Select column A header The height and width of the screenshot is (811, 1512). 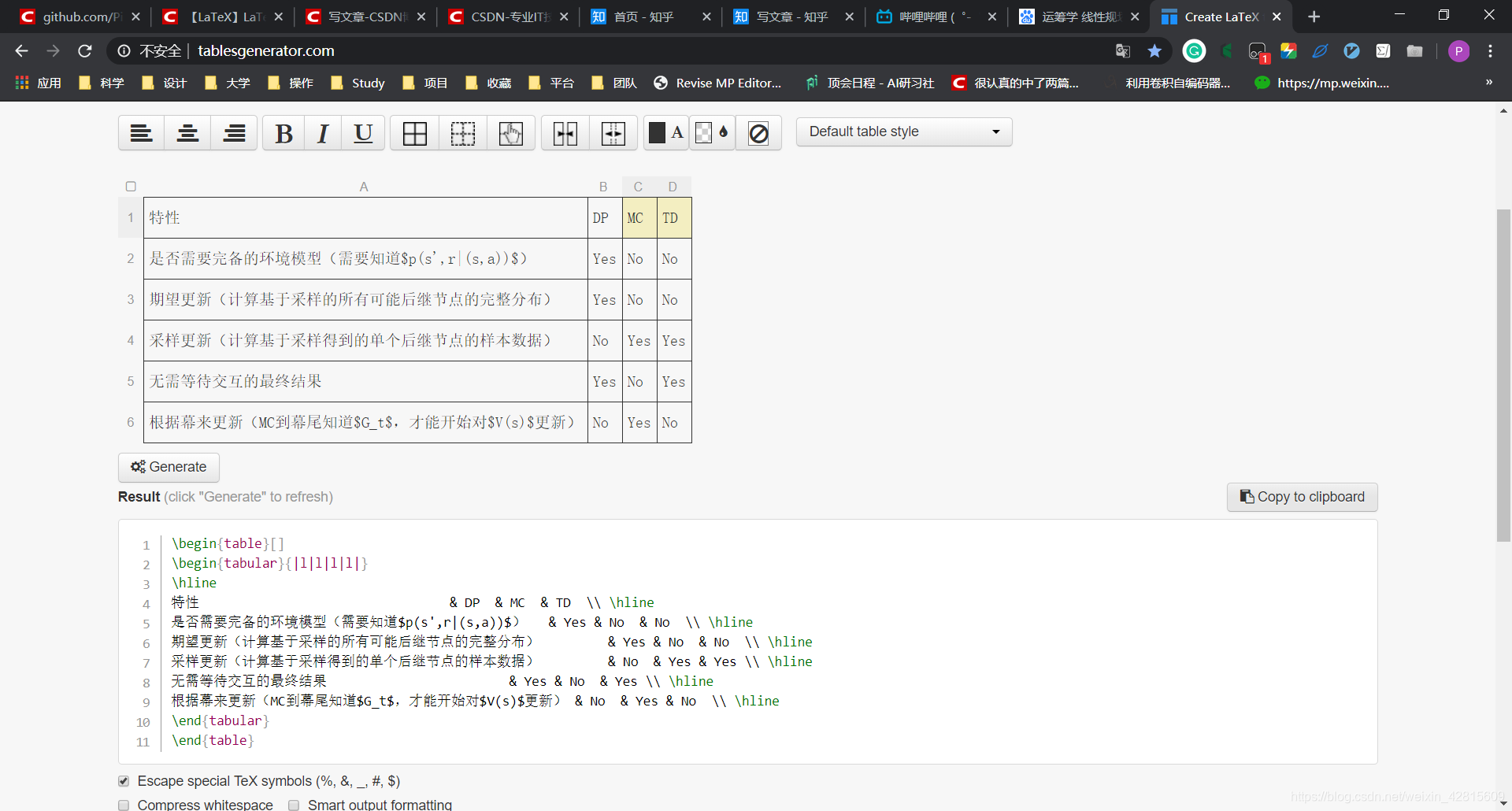[364, 187]
